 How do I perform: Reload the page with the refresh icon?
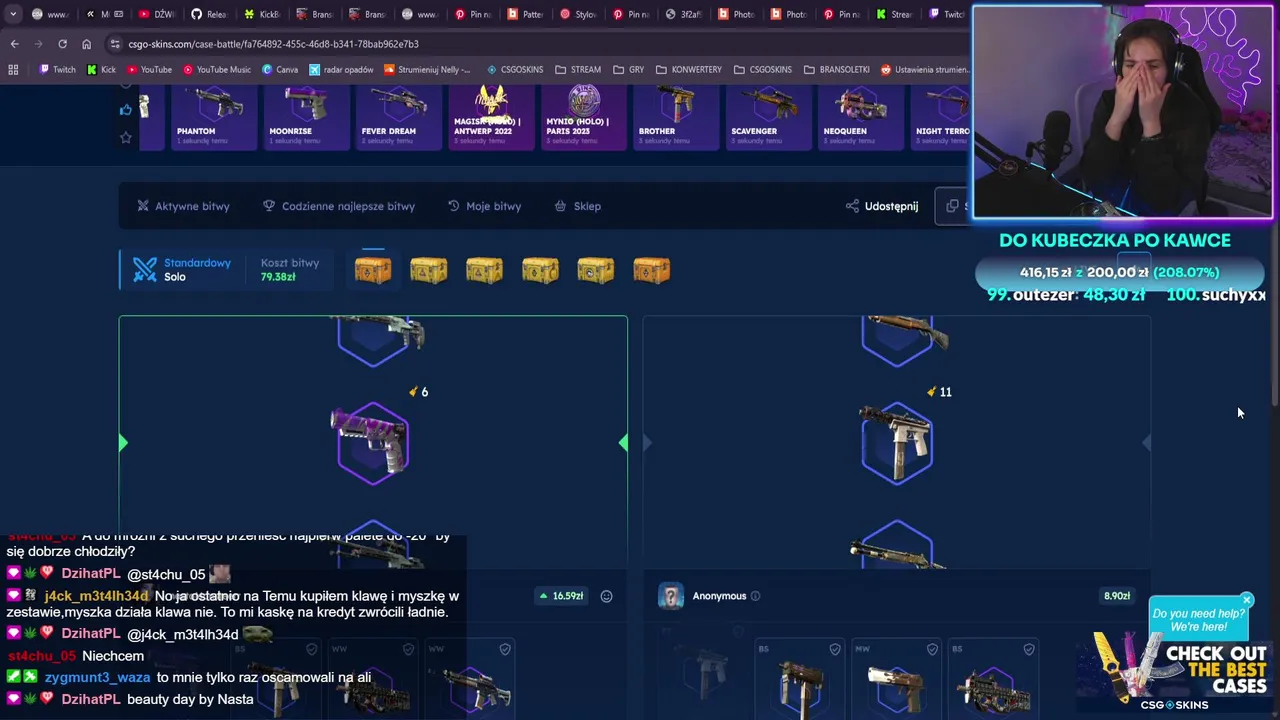coord(62,44)
